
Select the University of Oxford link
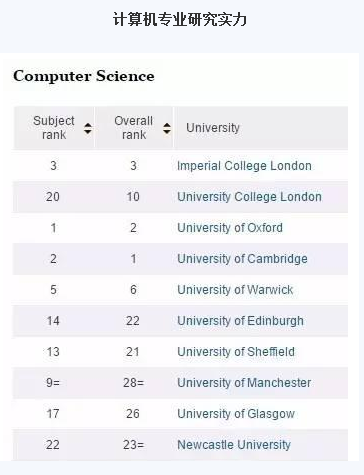(x=230, y=228)
